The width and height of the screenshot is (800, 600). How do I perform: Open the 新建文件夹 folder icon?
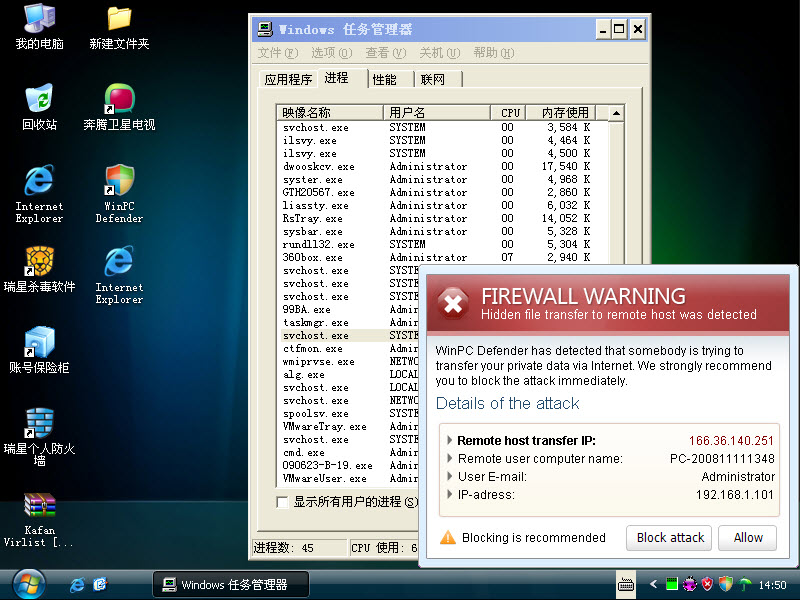tap(119, 27)
